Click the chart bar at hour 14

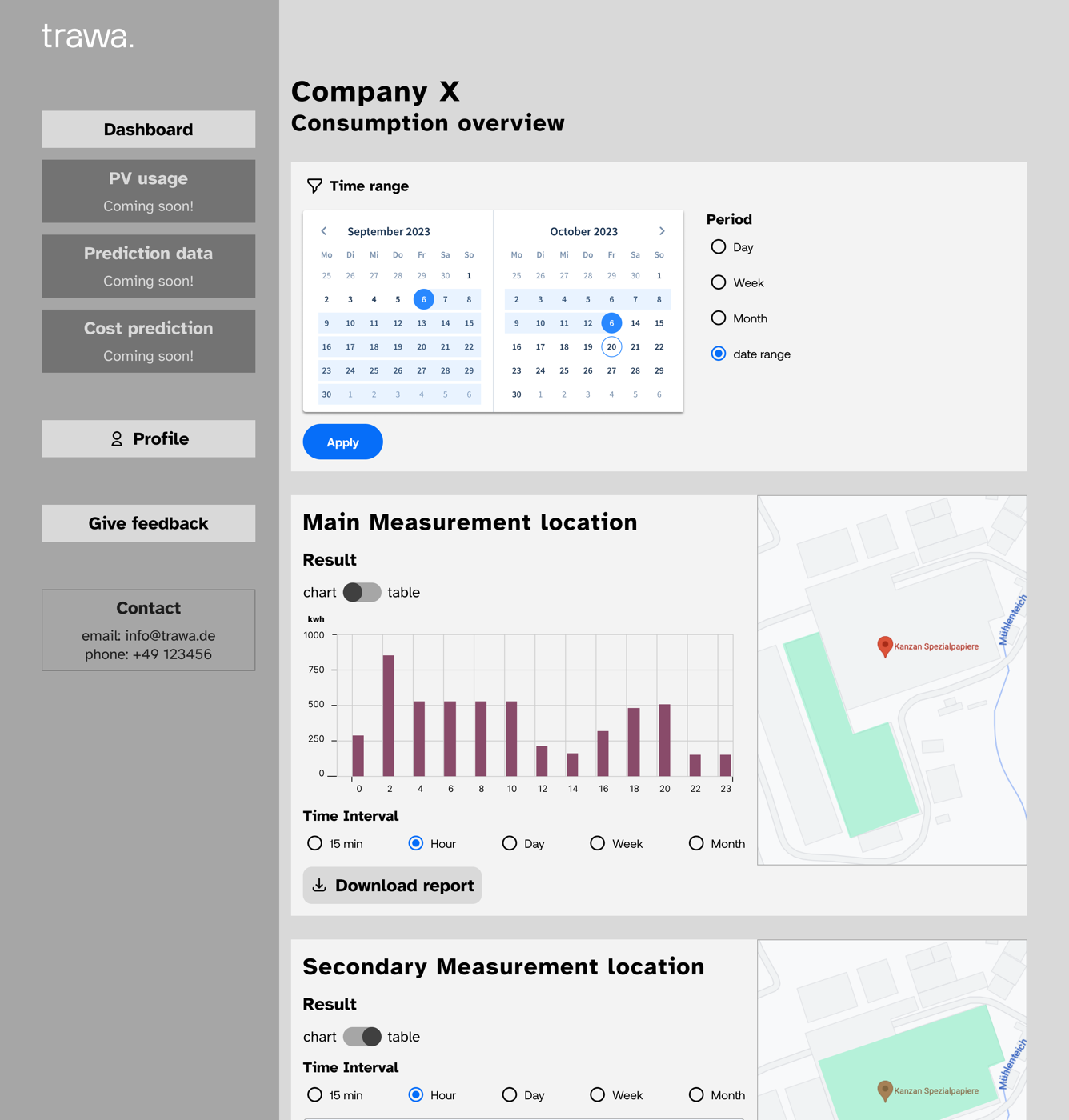572,765
